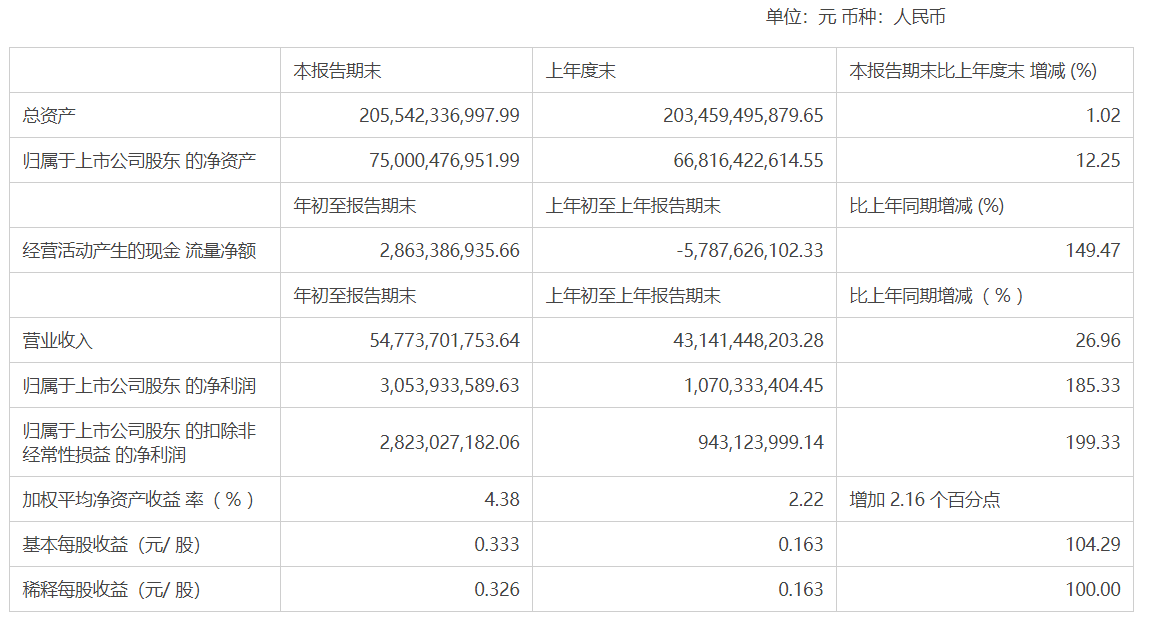Select cash flow value 2,863,386,935.66
Viewport: 1153px width, 624px height.
pyautogui.click(x=450, y=251)
